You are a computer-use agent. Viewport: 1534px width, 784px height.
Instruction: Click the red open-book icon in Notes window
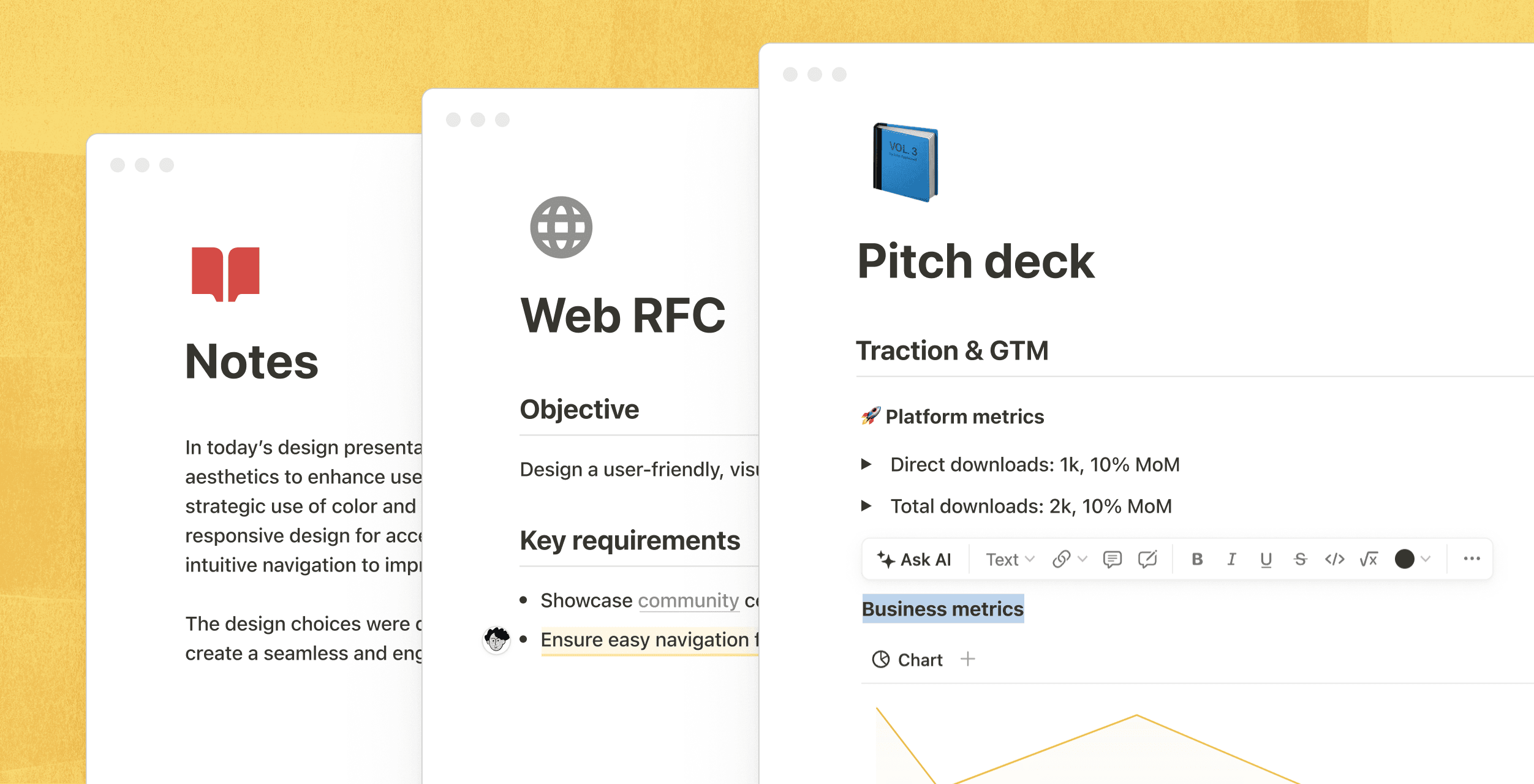click(225, 274)
